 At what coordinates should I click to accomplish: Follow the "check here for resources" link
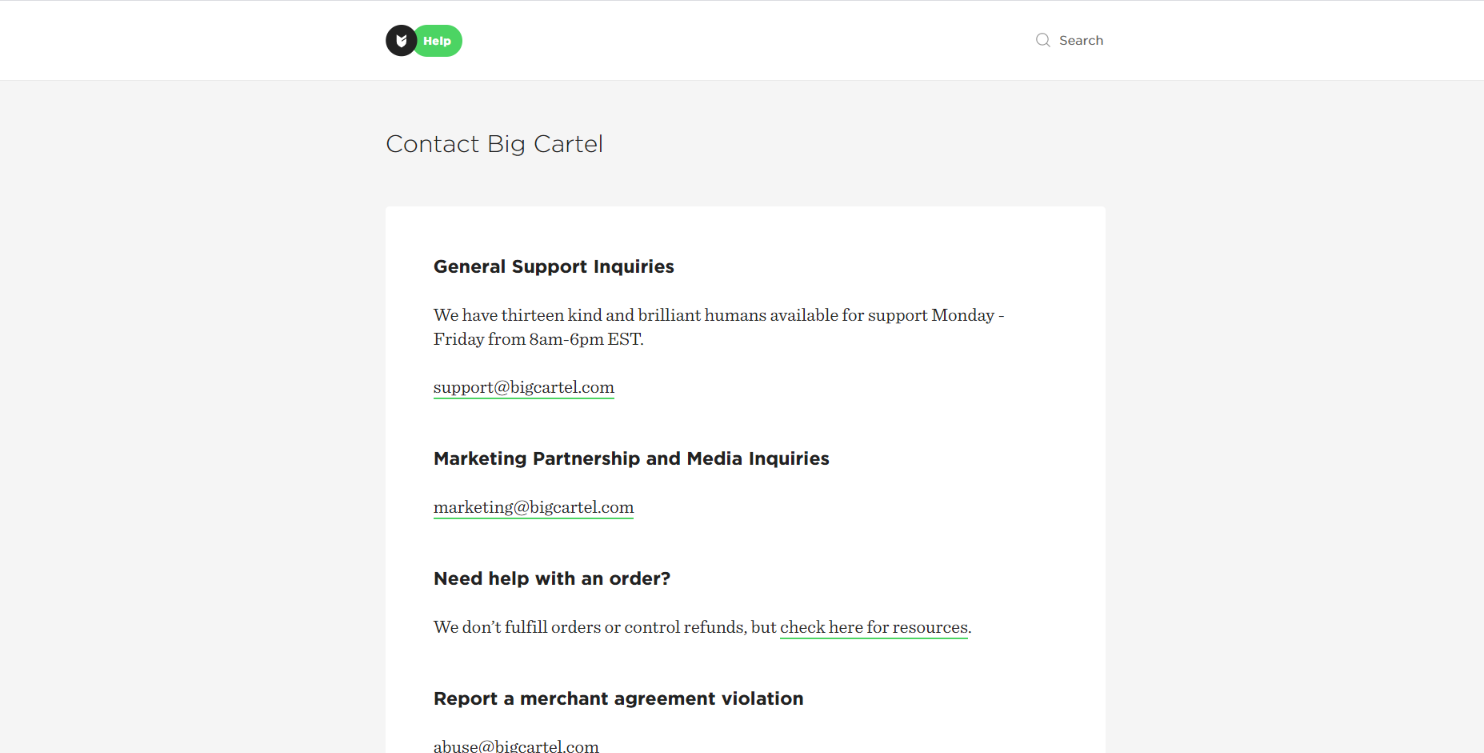pyautogui.click(x=873, y=627)
